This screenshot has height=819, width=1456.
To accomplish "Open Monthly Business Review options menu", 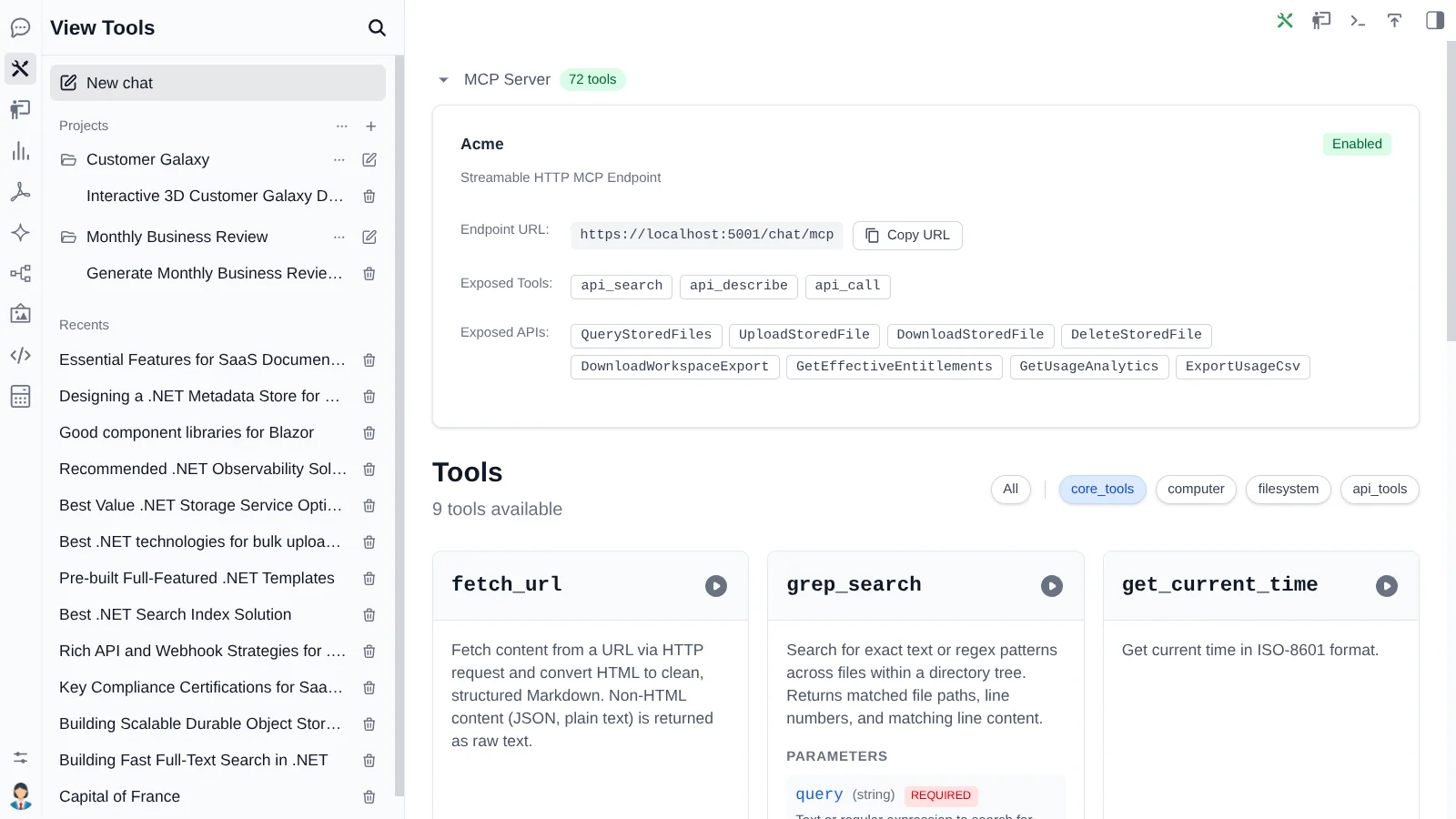I will 339,238.
